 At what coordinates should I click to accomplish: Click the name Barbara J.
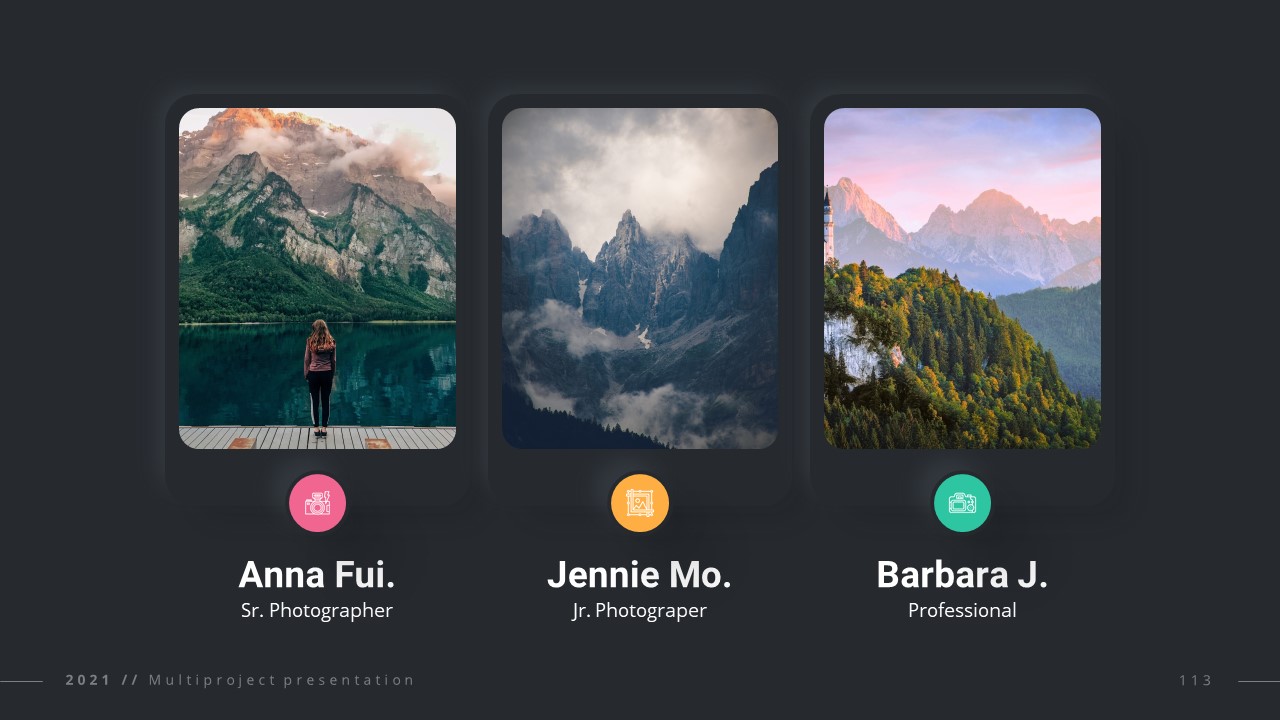click(x=962, y=575)
